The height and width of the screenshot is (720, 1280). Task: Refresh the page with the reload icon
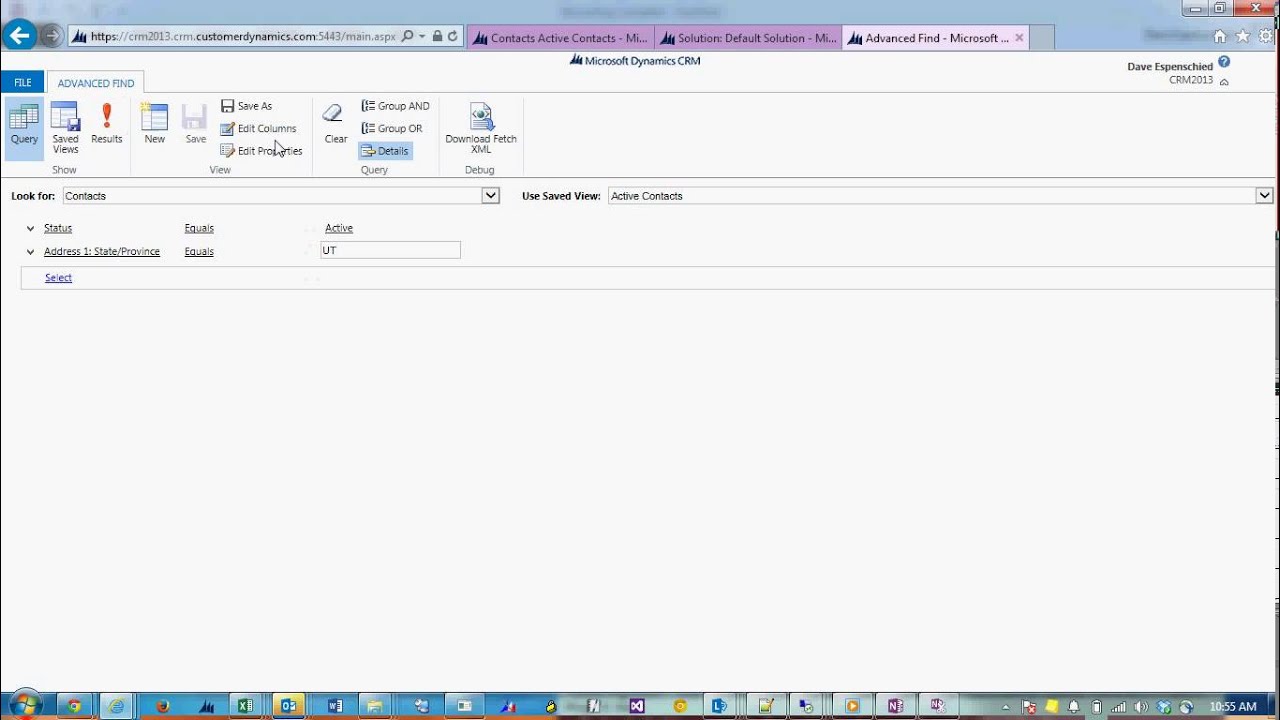click(453, 37)
